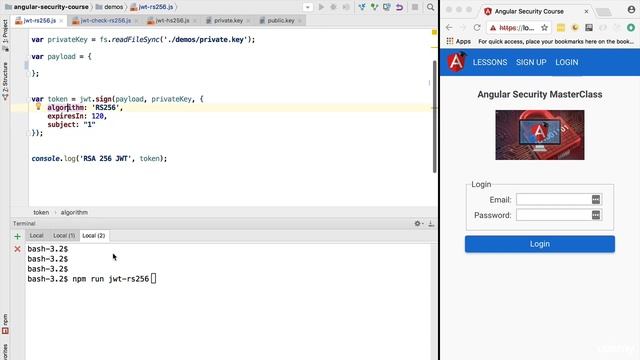Open the Project tool window side tab
Viewport: 640px width, 360px height.
pos(5,35)
